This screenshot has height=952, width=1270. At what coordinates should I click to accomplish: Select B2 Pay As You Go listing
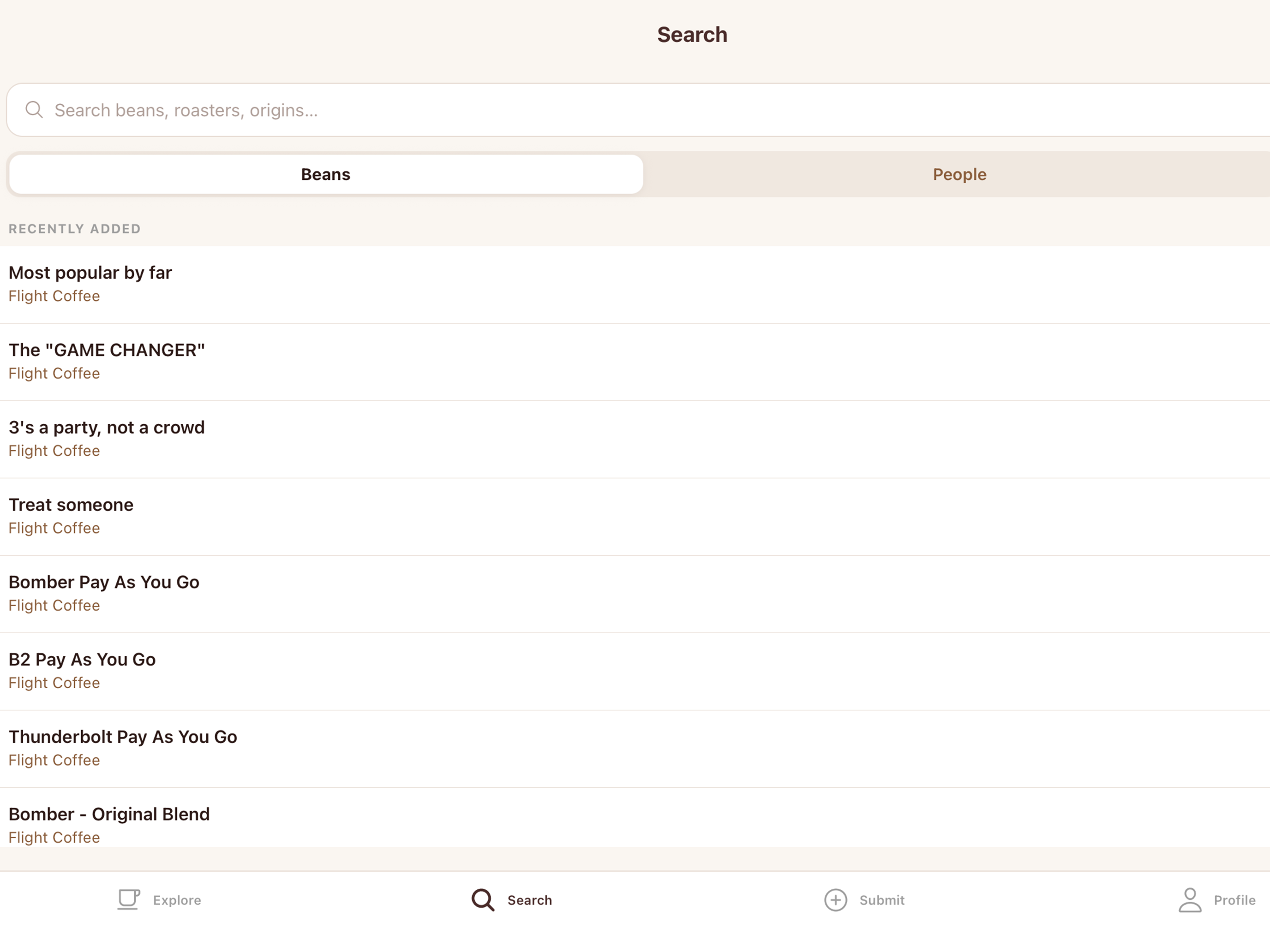click(635, 672)
